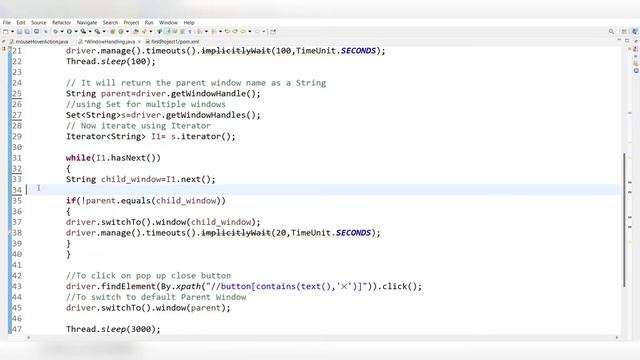Image resolution: width=640 pixels, height=360 pixels.
Task: Click the Next Annotation toolbar icon
Action: pyautogui.click(x=200, y=31)
